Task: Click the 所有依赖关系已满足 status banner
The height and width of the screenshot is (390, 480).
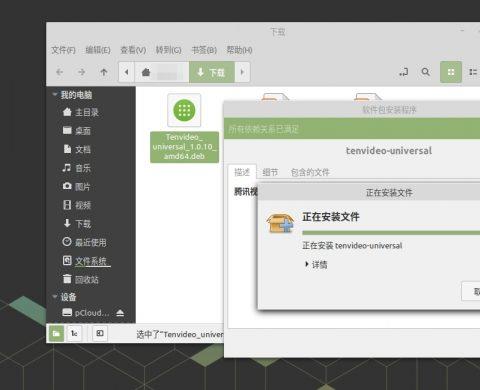Action: tap(352, 129)
